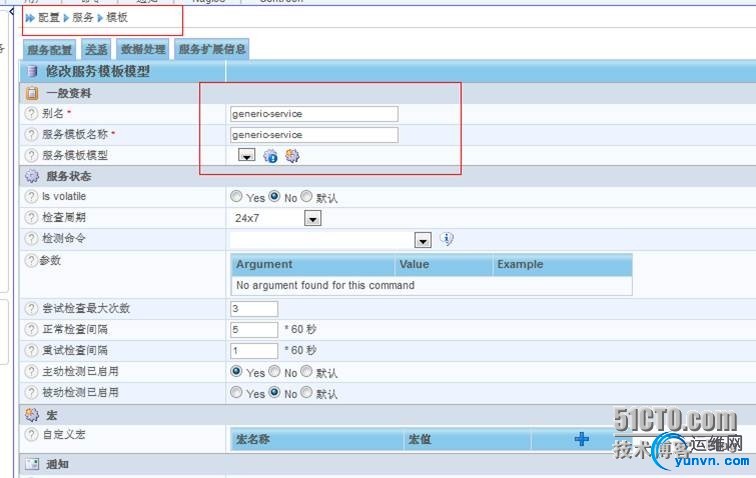Open help icon for 服务模板名称
The image size is (756, 478).
(x=31, y=134)
